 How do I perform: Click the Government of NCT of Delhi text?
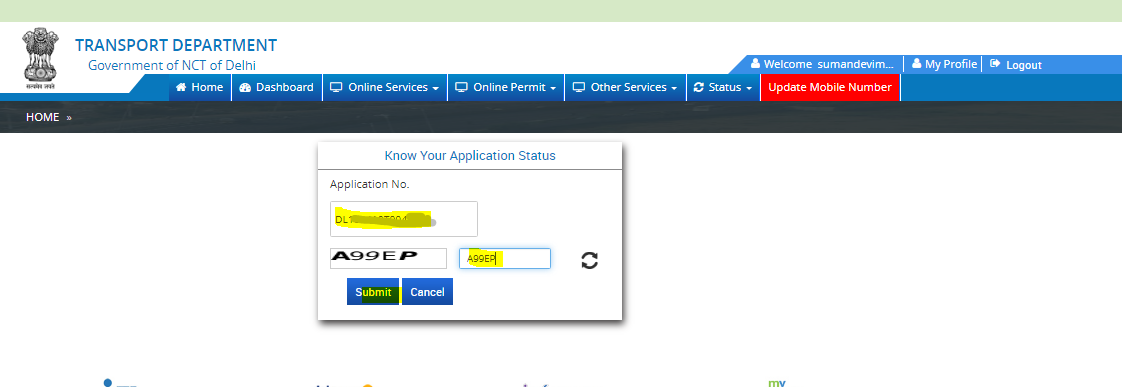tap(172, 65)
